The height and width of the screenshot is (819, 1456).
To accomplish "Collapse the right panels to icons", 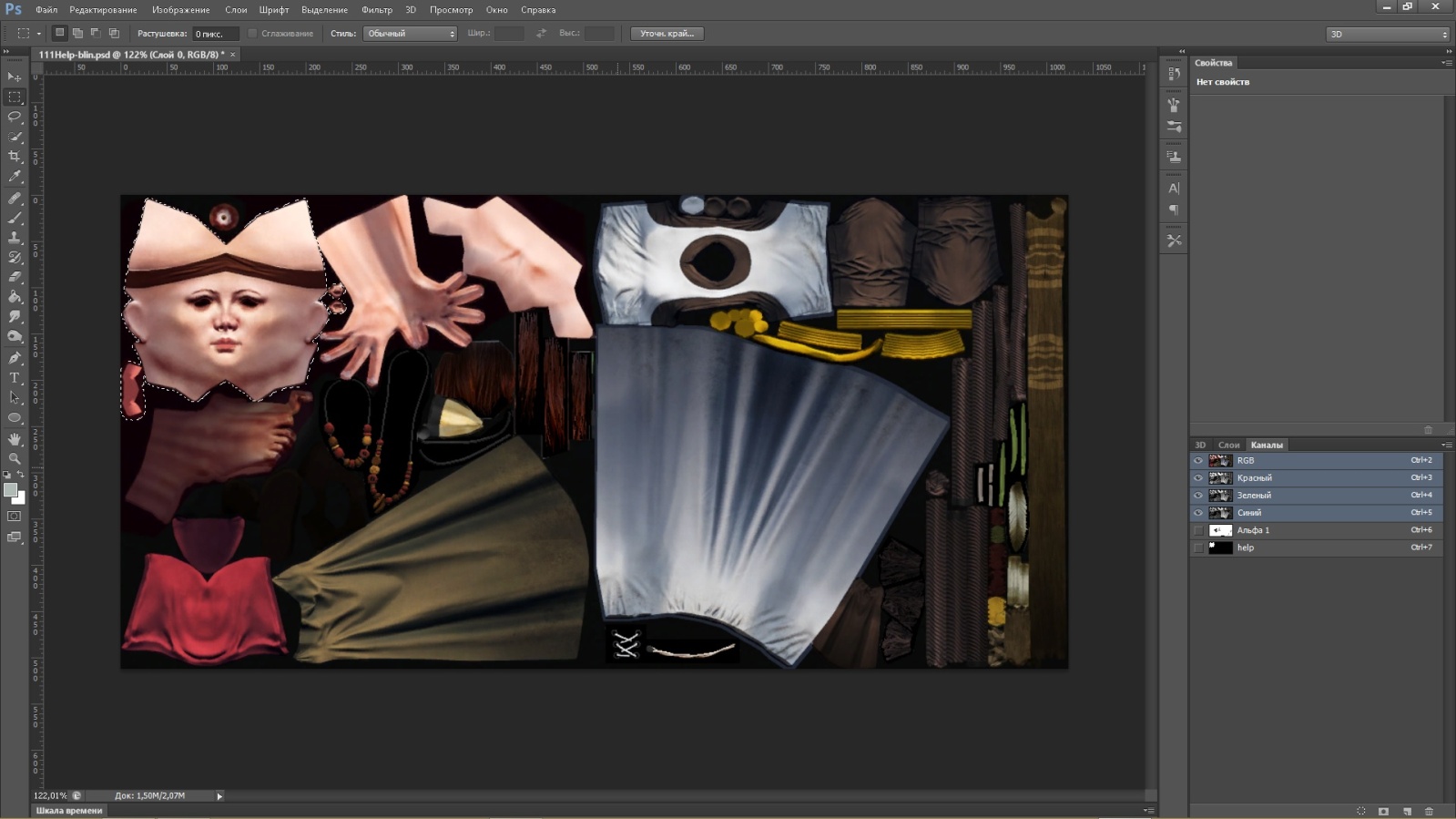I will [1449, 51].
